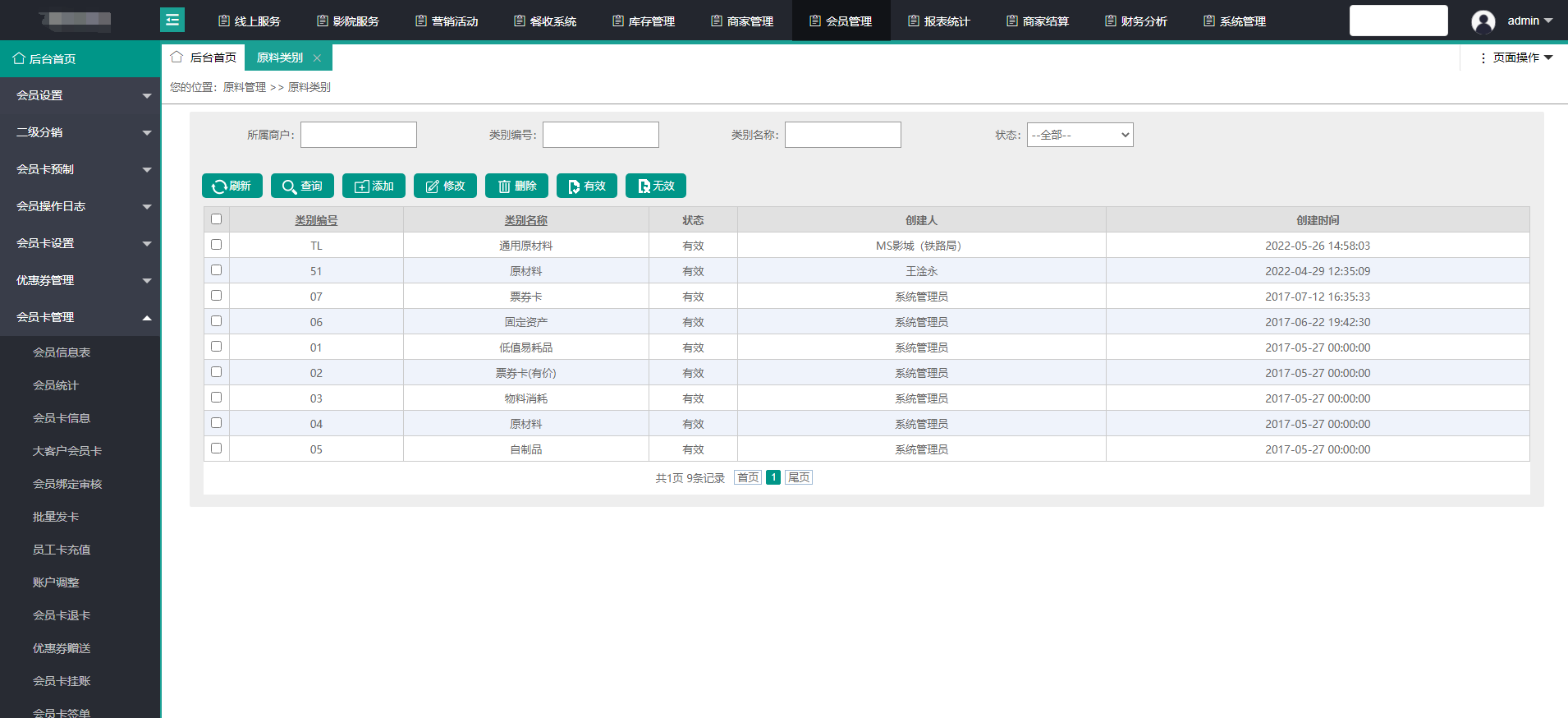Click the clipboard icon beside 营销活动
The image size is (1568, 718).
(x=421, y=21)
